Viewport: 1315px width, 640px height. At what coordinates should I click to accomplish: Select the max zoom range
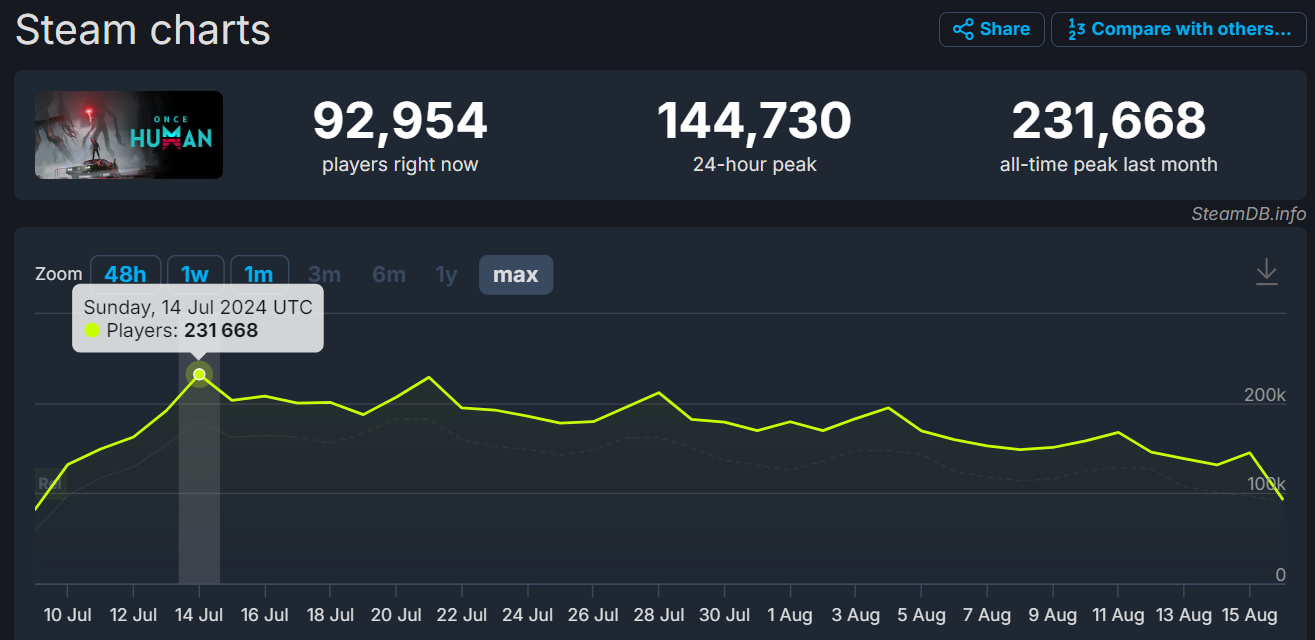[516, 274]
